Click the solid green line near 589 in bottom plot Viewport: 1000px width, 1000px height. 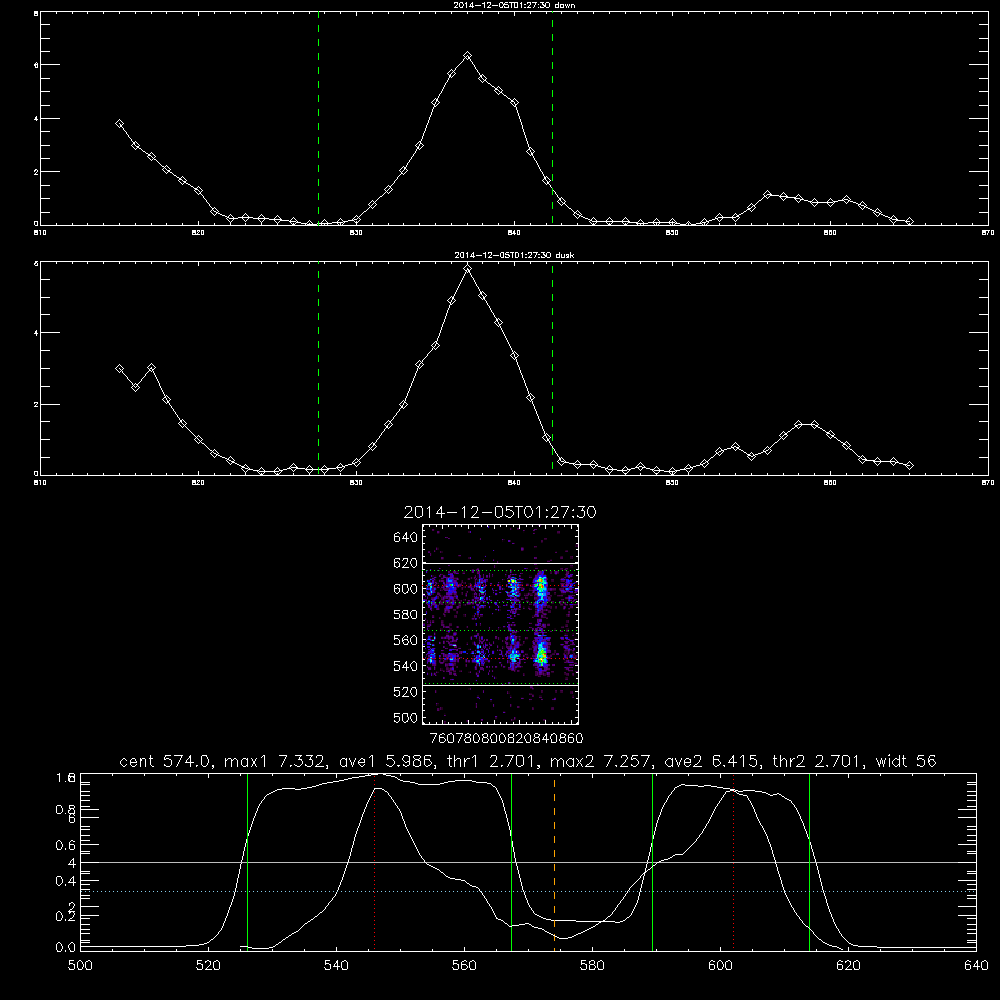tap(652, 861)
